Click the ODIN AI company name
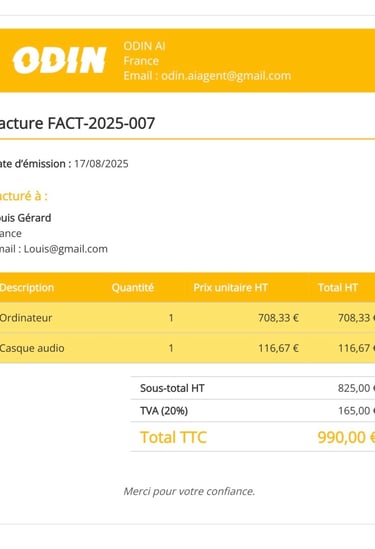This screenshot has width=375, height=549. [144, 46]
